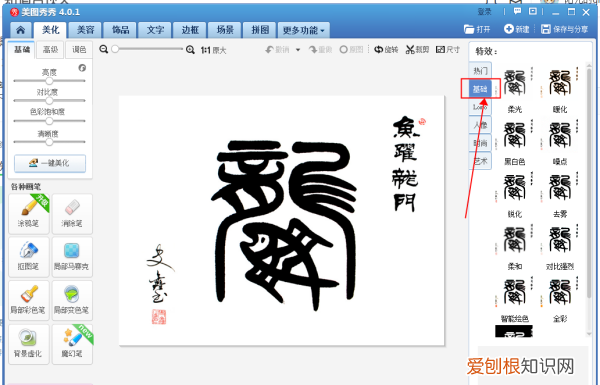The height and width of the screenshot is (385, 600).
Task: Click the 打开 open file button
Action: tap(477, 29)
